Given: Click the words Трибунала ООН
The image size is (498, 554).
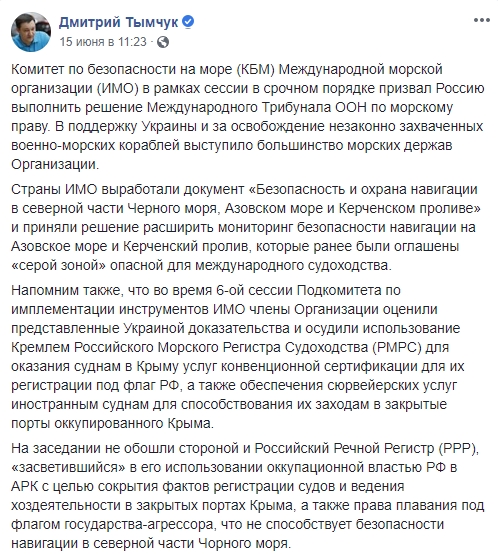Looking at the screenshot, I should tap(315, 107).
